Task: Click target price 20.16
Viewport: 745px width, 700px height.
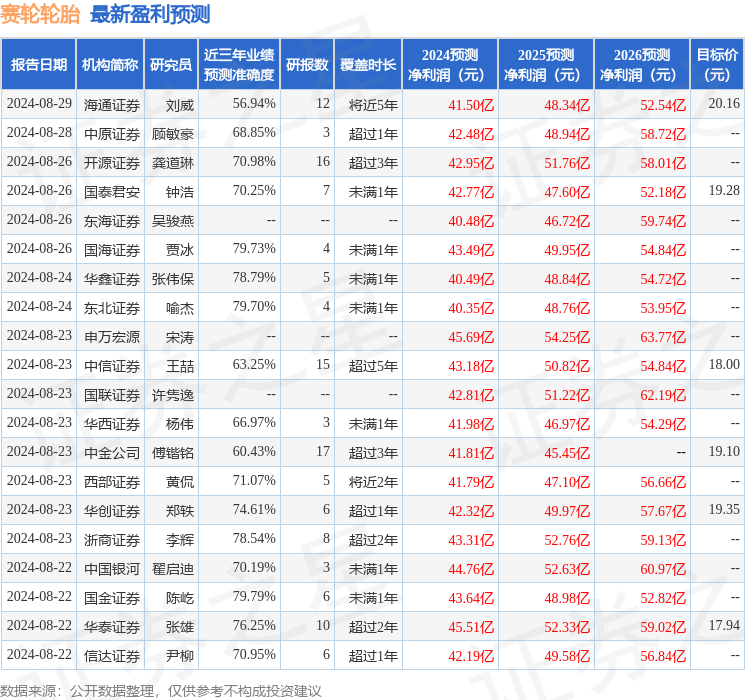Action: pos(724,104)
